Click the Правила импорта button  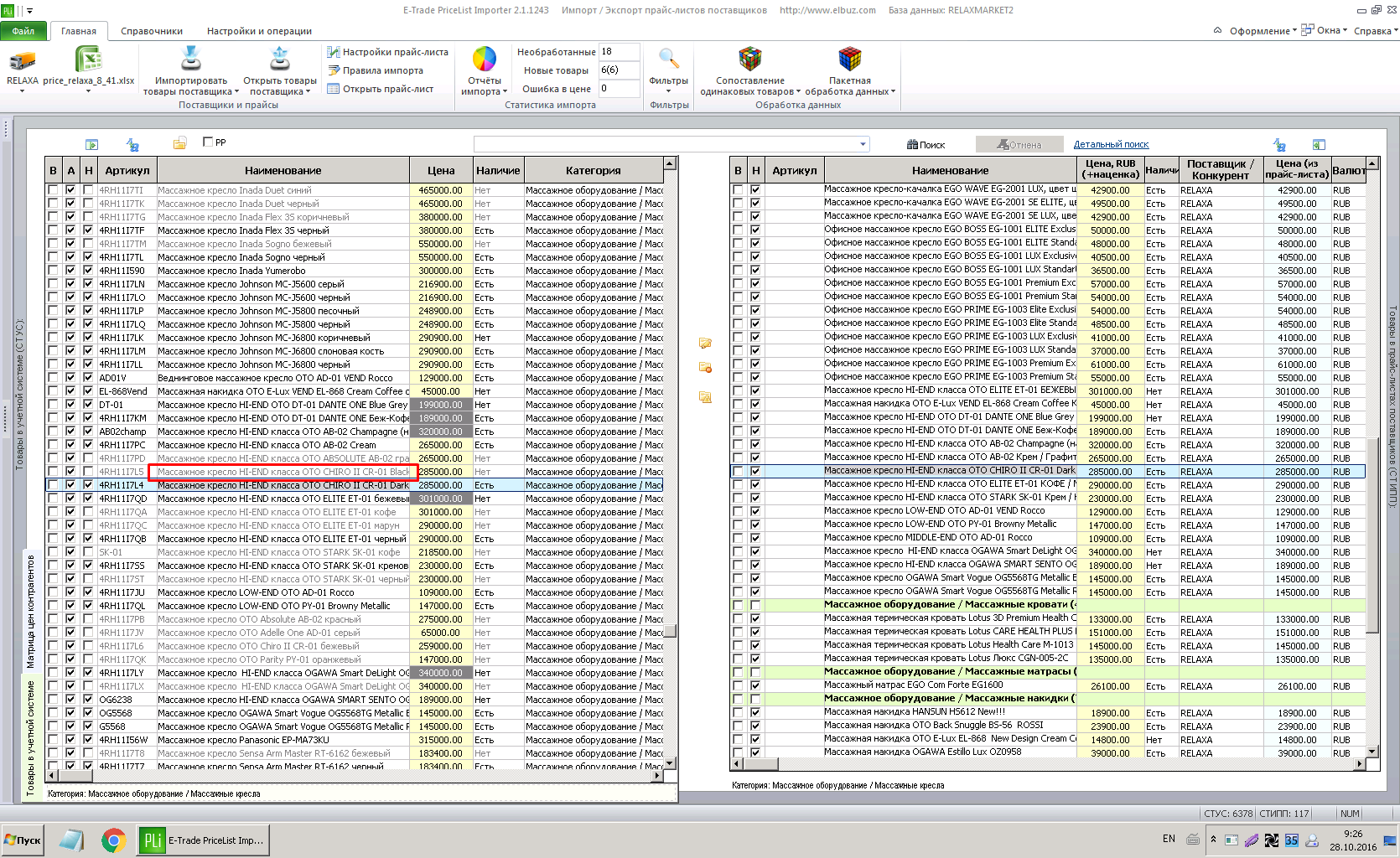pos(376,70)
